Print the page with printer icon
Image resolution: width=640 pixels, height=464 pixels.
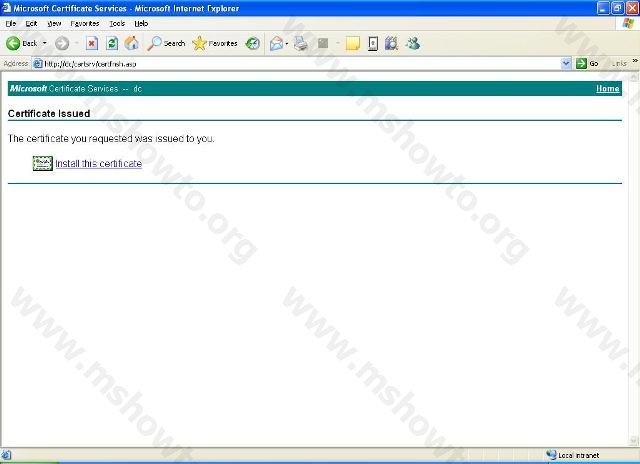[301, 43]
